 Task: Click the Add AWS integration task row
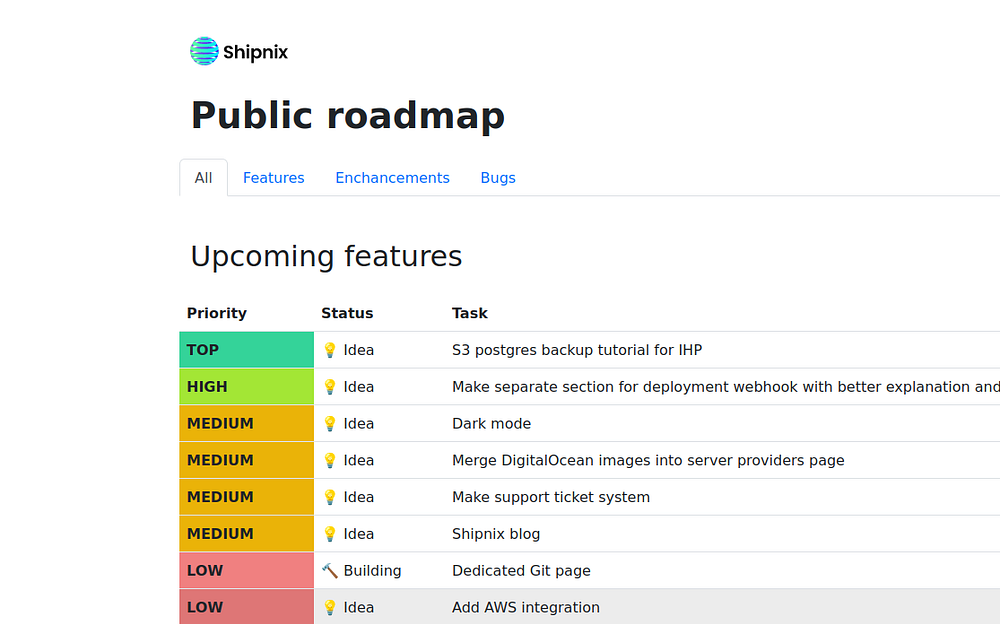point(526,608)
